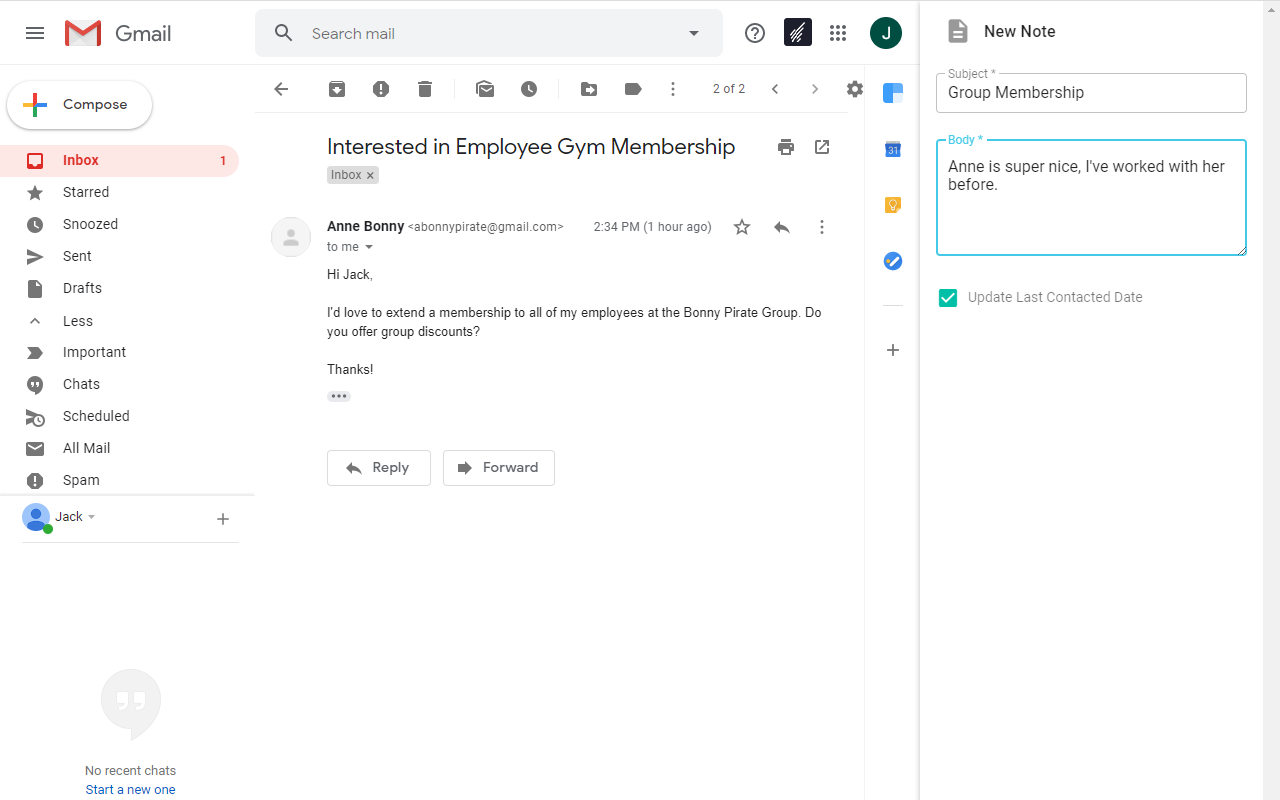1280x800 pixels.
Task: Click the Search mail field
Action: pos(490,33)
